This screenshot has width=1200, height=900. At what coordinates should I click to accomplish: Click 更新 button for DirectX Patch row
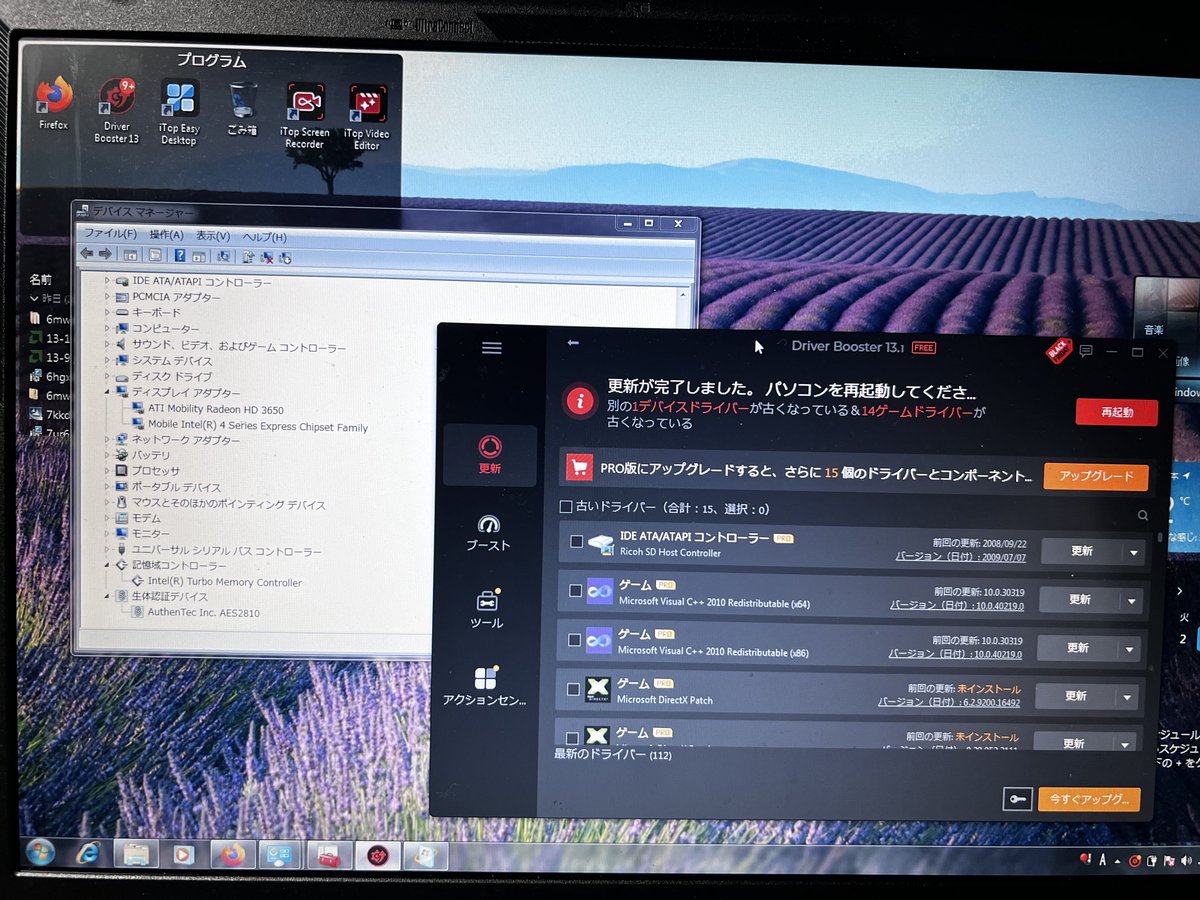[x=1076, y=697]
